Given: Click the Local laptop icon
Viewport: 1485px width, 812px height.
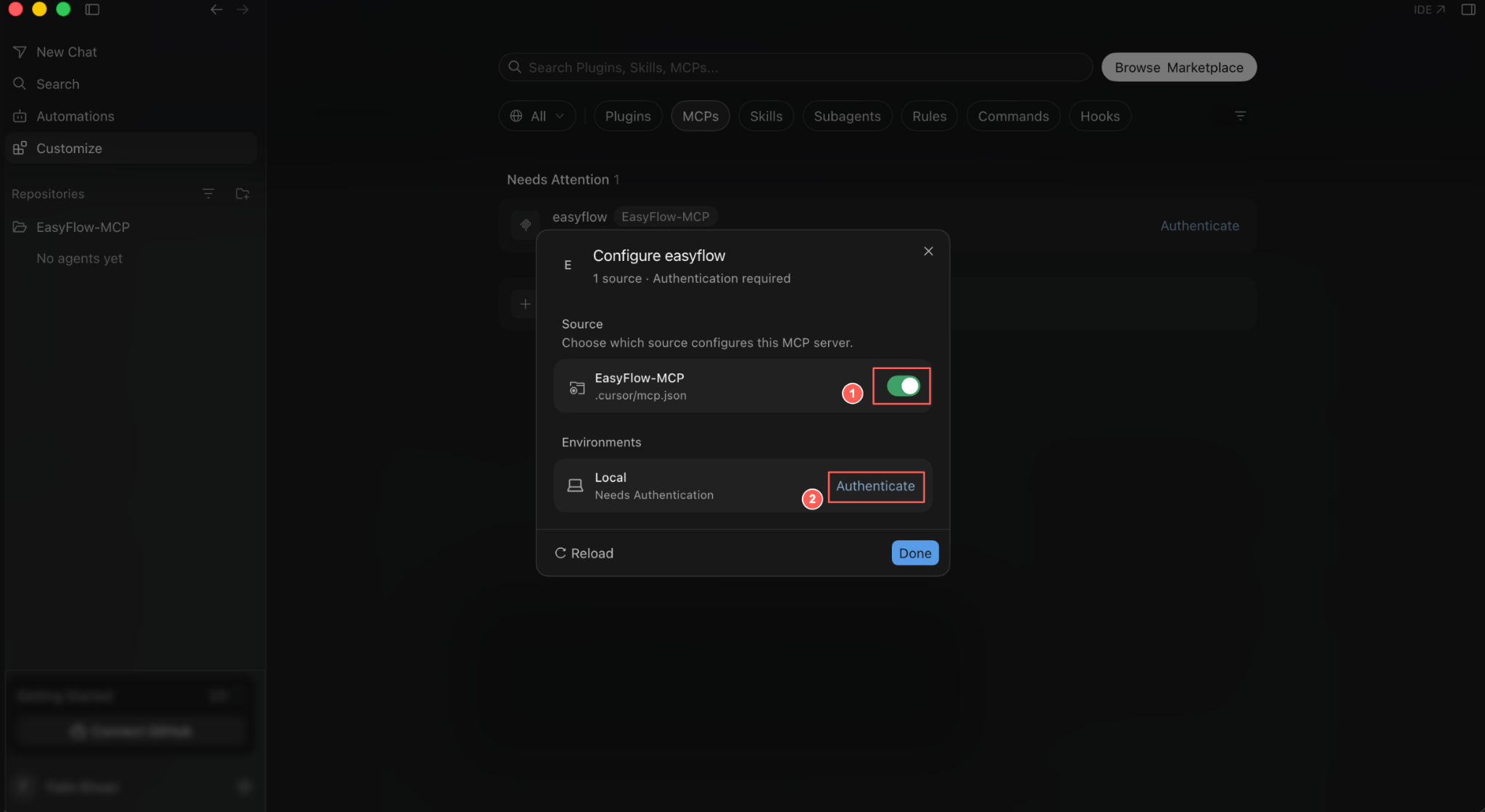Looking at the screenshot, I should click(575, 486).
